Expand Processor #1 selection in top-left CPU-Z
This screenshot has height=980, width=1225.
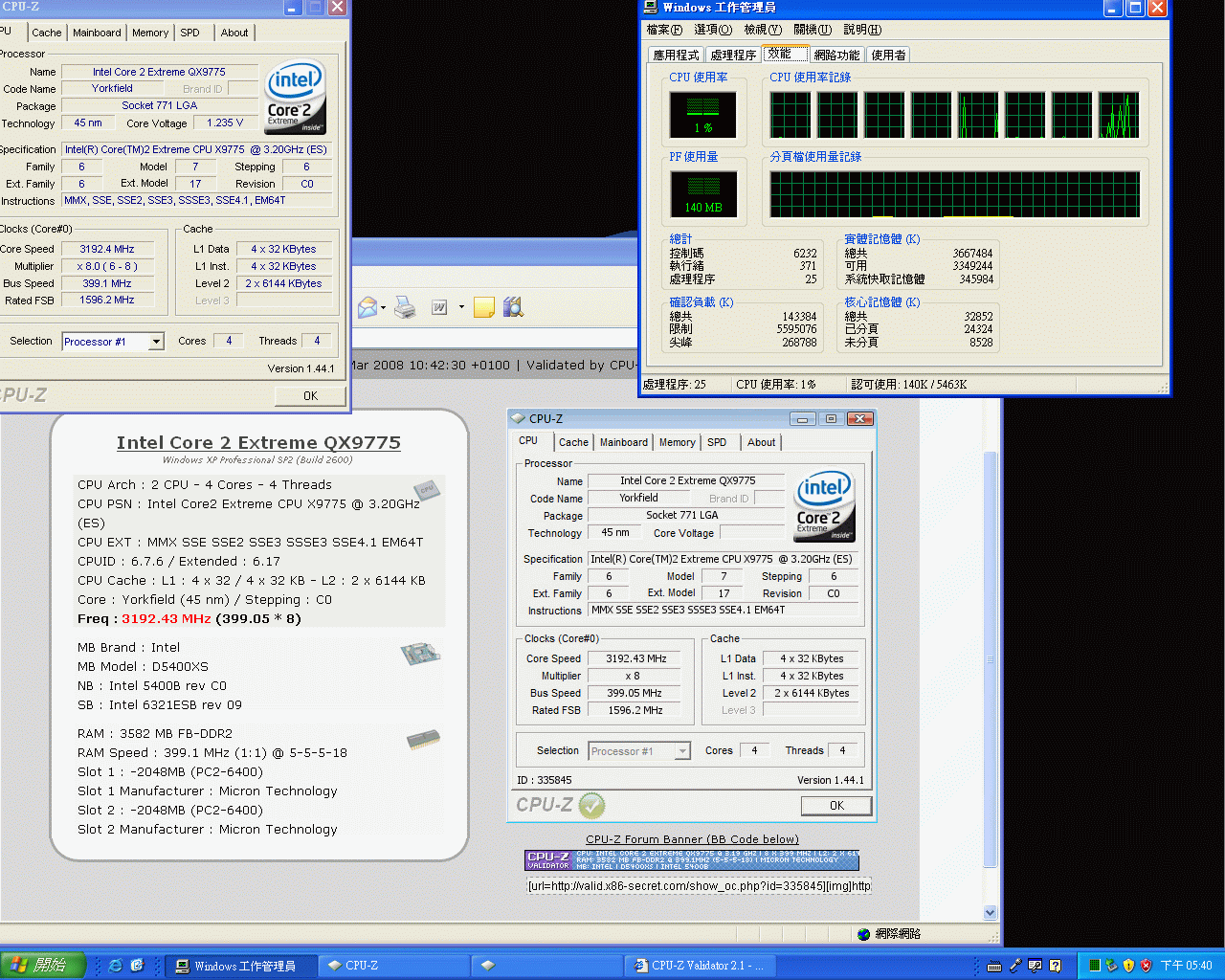157,342
